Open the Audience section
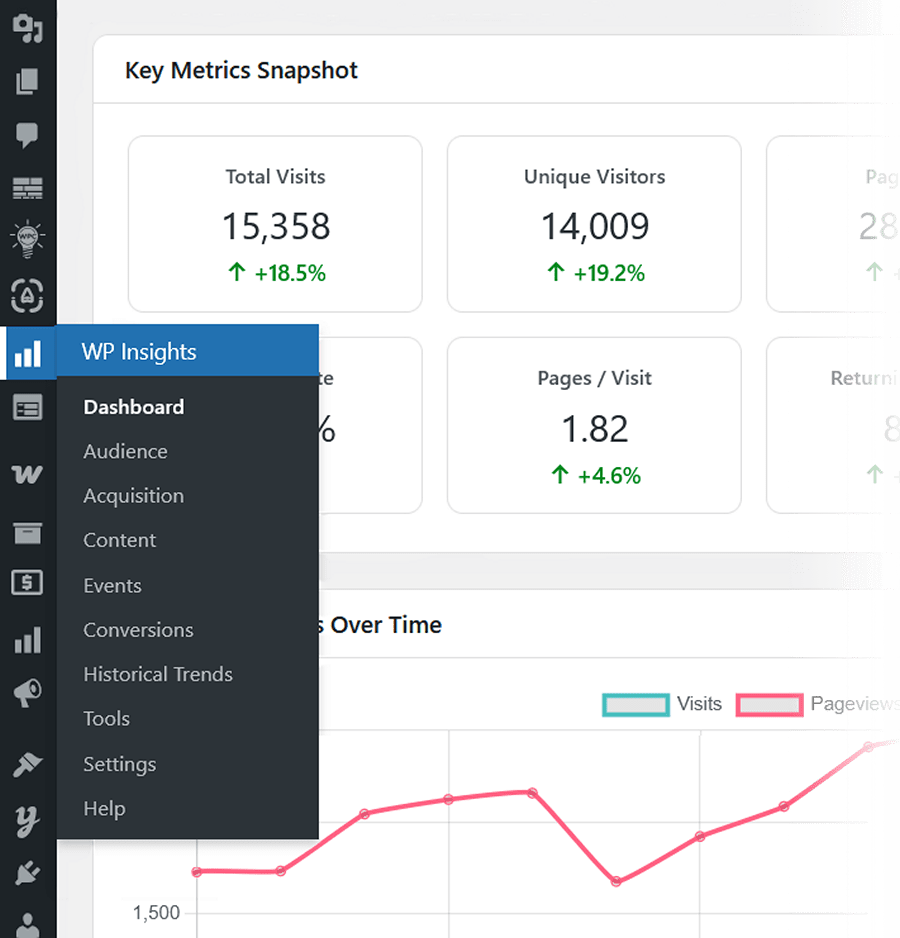 coord(125,451)
